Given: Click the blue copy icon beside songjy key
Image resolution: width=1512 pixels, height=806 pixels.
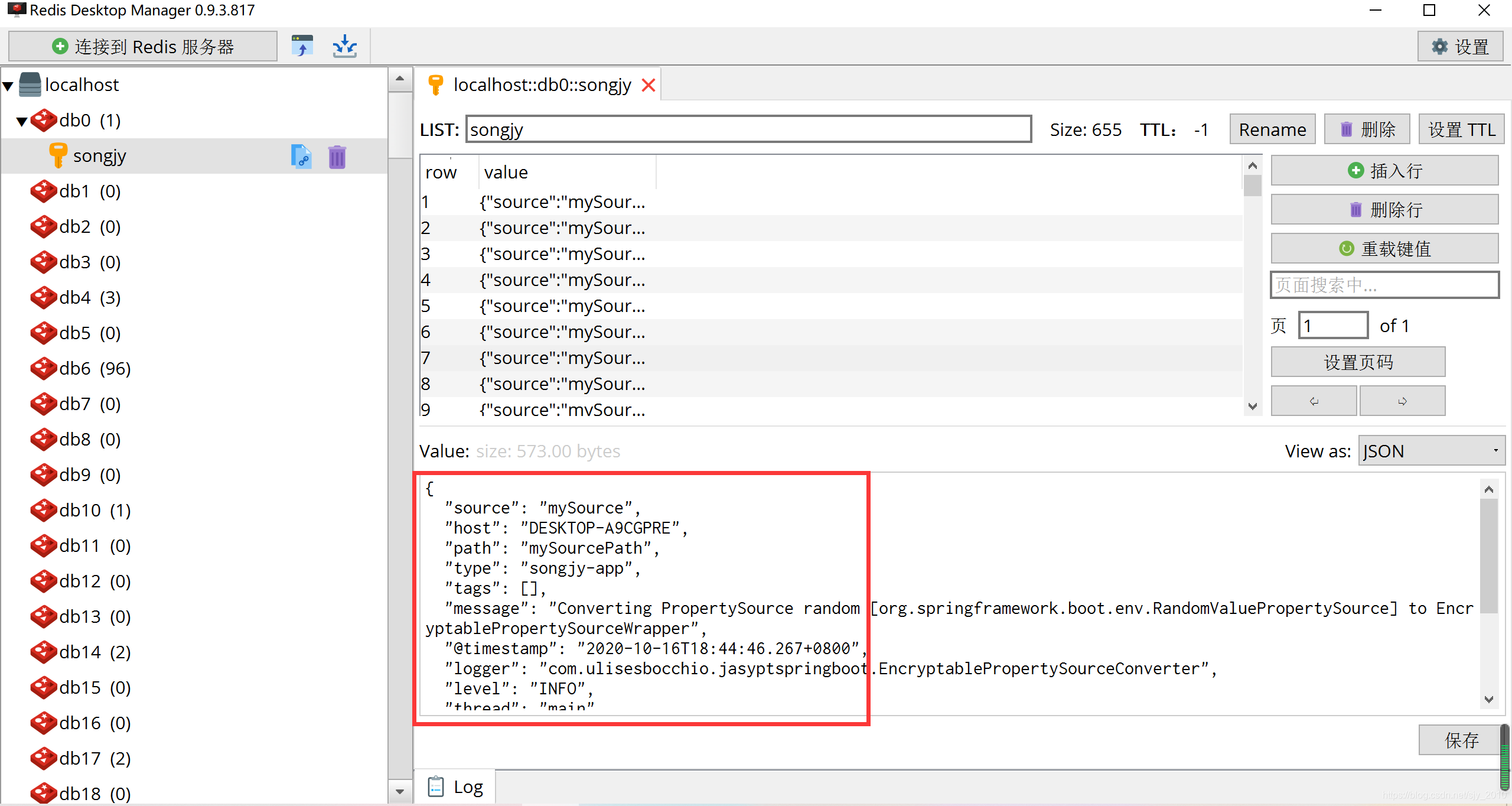Looking at the screenshot, I should [x=301, y=157].
